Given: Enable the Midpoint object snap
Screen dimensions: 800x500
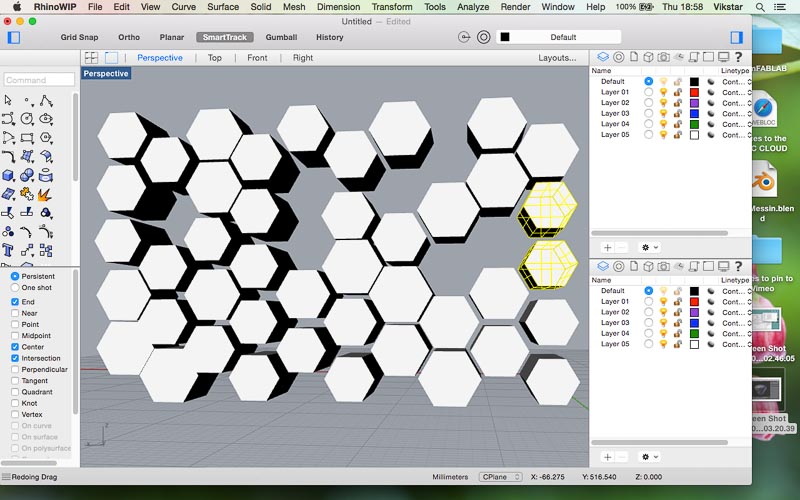Looking at the screenshot, I should tap(15, 336).
